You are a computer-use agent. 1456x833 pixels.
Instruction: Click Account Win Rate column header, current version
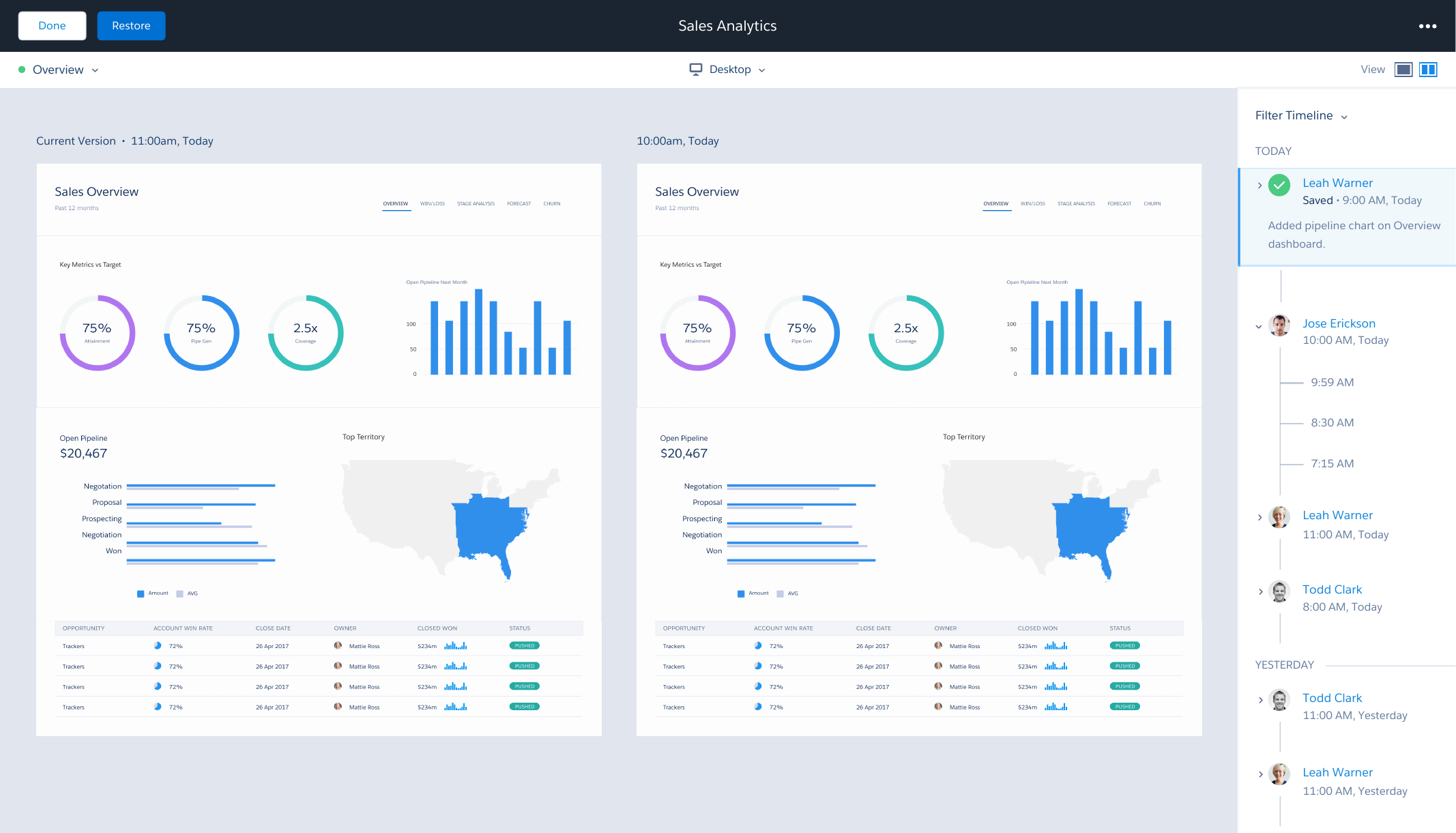[183, 628]
